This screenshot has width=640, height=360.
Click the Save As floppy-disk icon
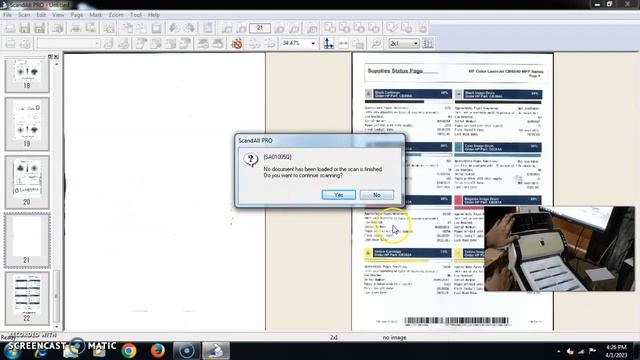[39, 28]
